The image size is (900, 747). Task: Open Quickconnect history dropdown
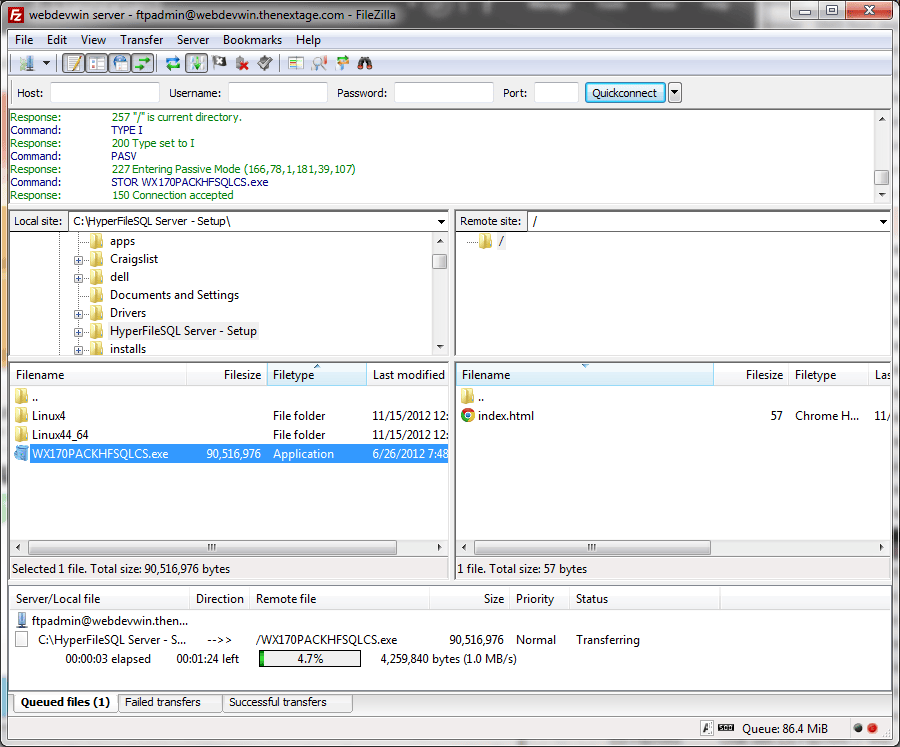675,92
